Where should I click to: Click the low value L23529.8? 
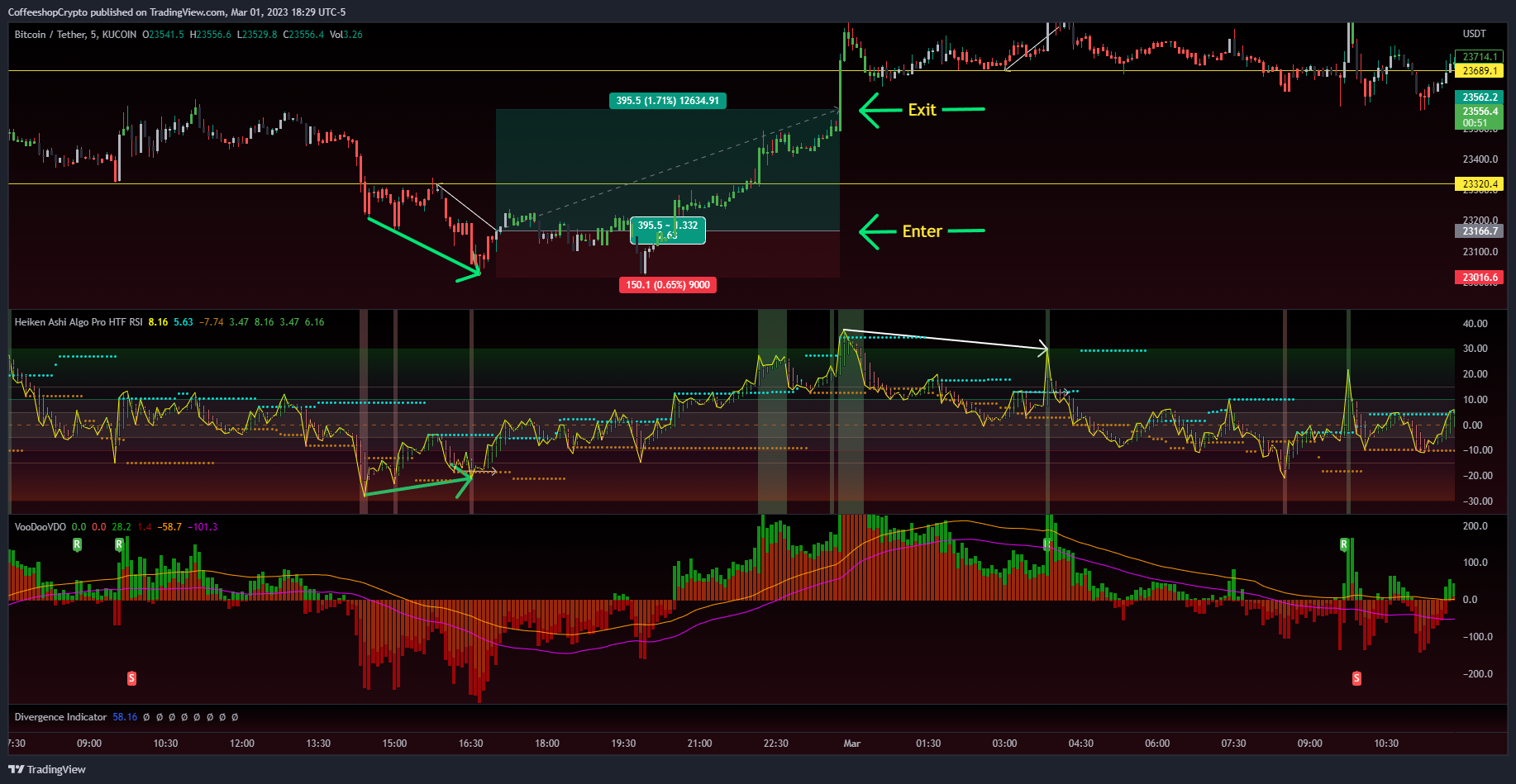[257, 35]
